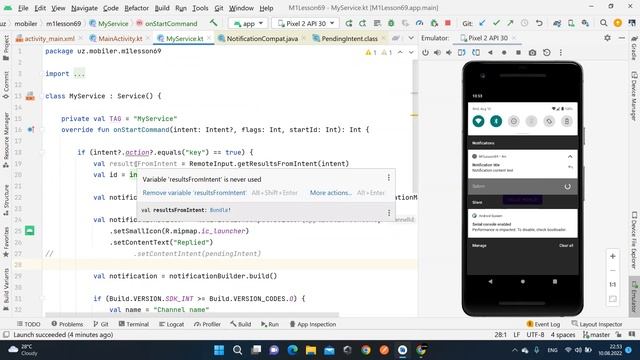Switch to NotificationCompat.java tab

262,38
